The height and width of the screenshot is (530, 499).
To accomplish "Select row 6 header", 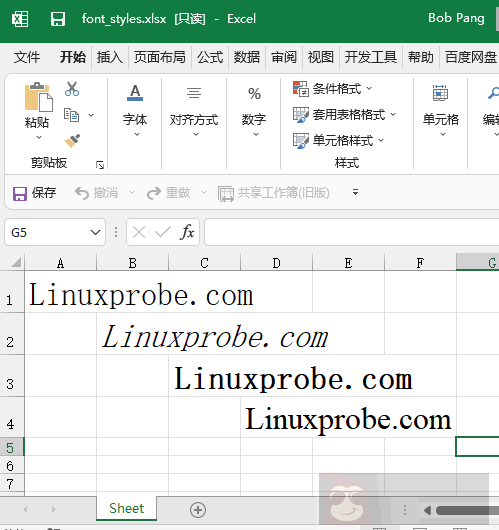I will tap(12, 465).
